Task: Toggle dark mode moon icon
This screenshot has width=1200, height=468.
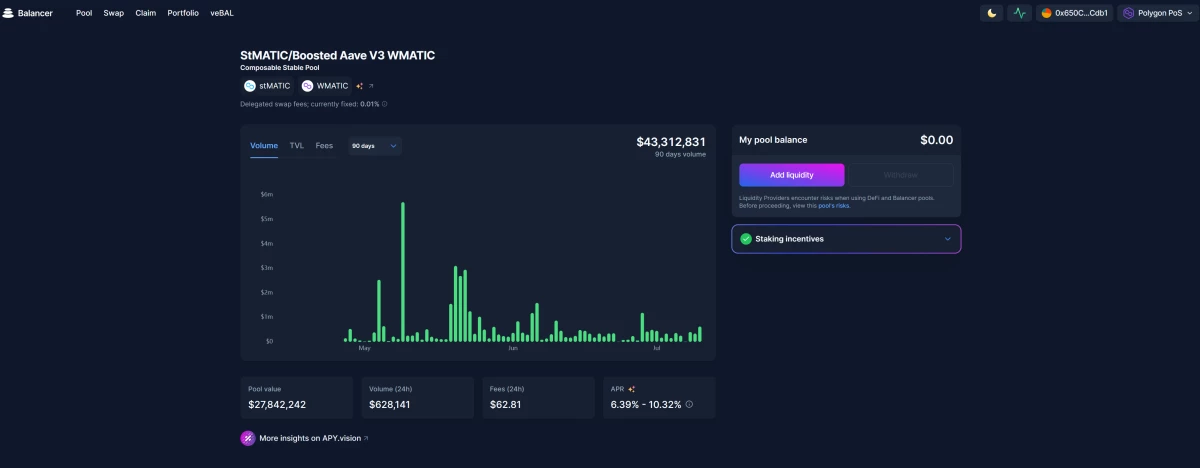Action: point(991,13)
